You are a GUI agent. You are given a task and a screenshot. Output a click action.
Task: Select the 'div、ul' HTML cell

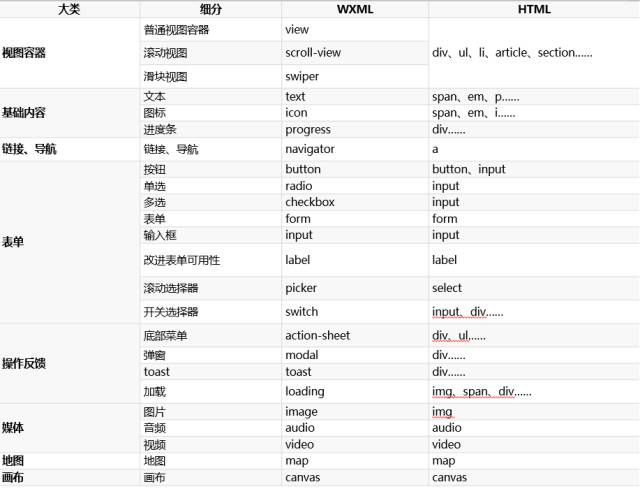[534, 336]
